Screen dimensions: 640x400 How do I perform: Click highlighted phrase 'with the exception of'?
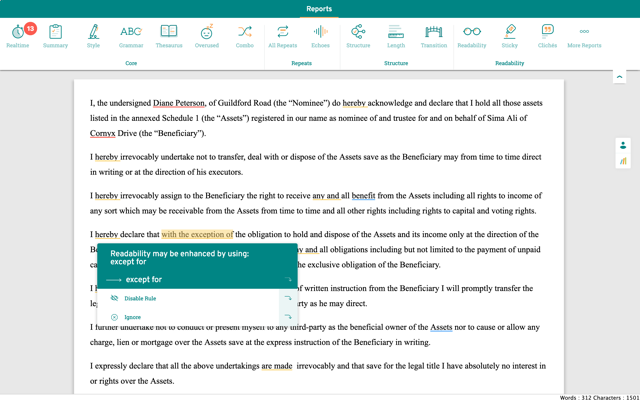(198, 234)
